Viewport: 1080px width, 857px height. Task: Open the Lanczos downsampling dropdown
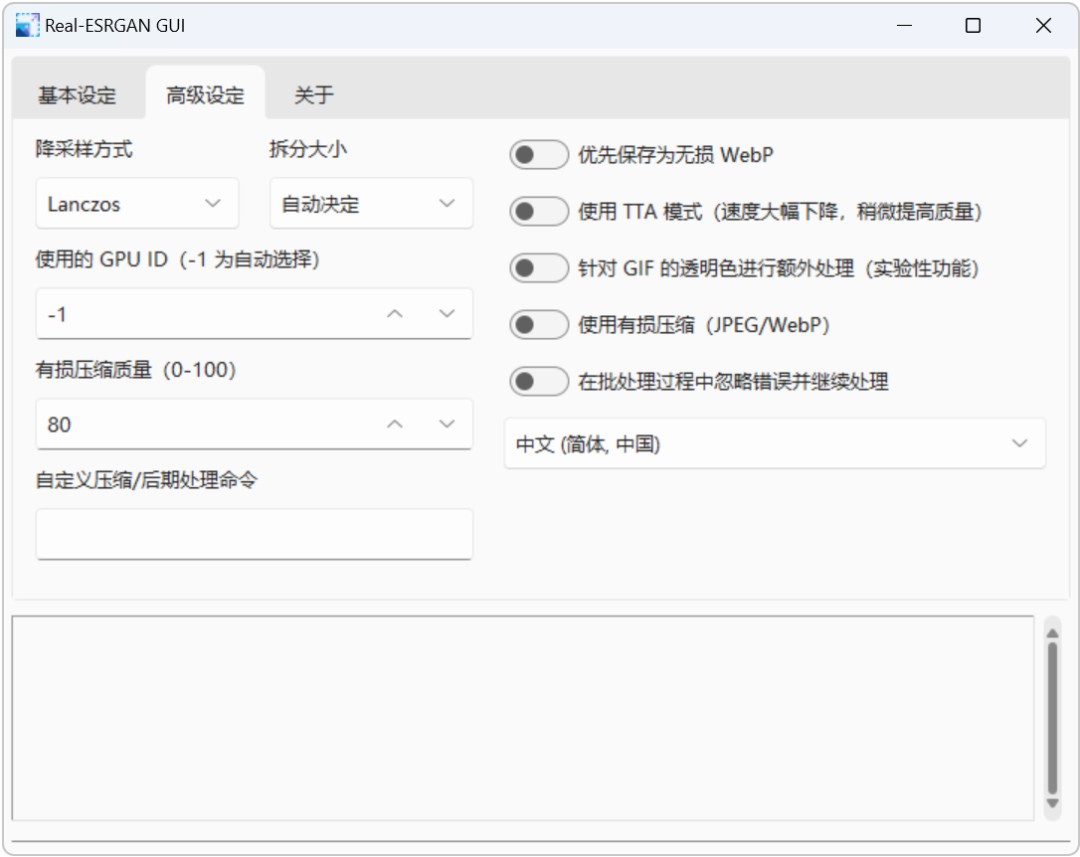coord(137,203)
